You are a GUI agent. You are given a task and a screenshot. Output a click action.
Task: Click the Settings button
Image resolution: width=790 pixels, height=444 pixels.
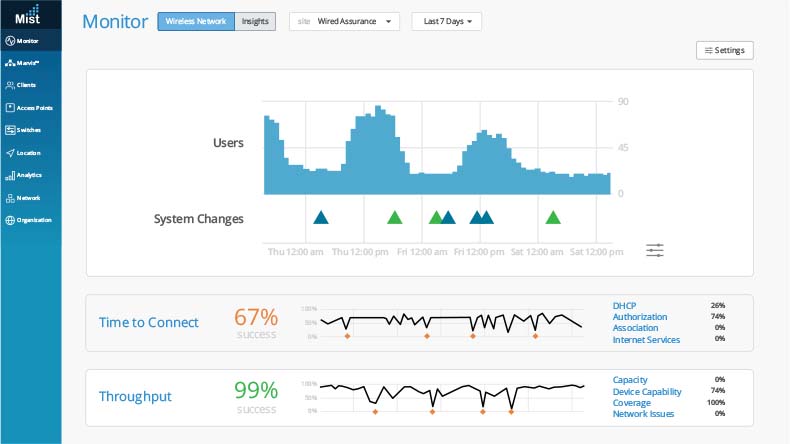pyautogui.click(x=724, y=50)
